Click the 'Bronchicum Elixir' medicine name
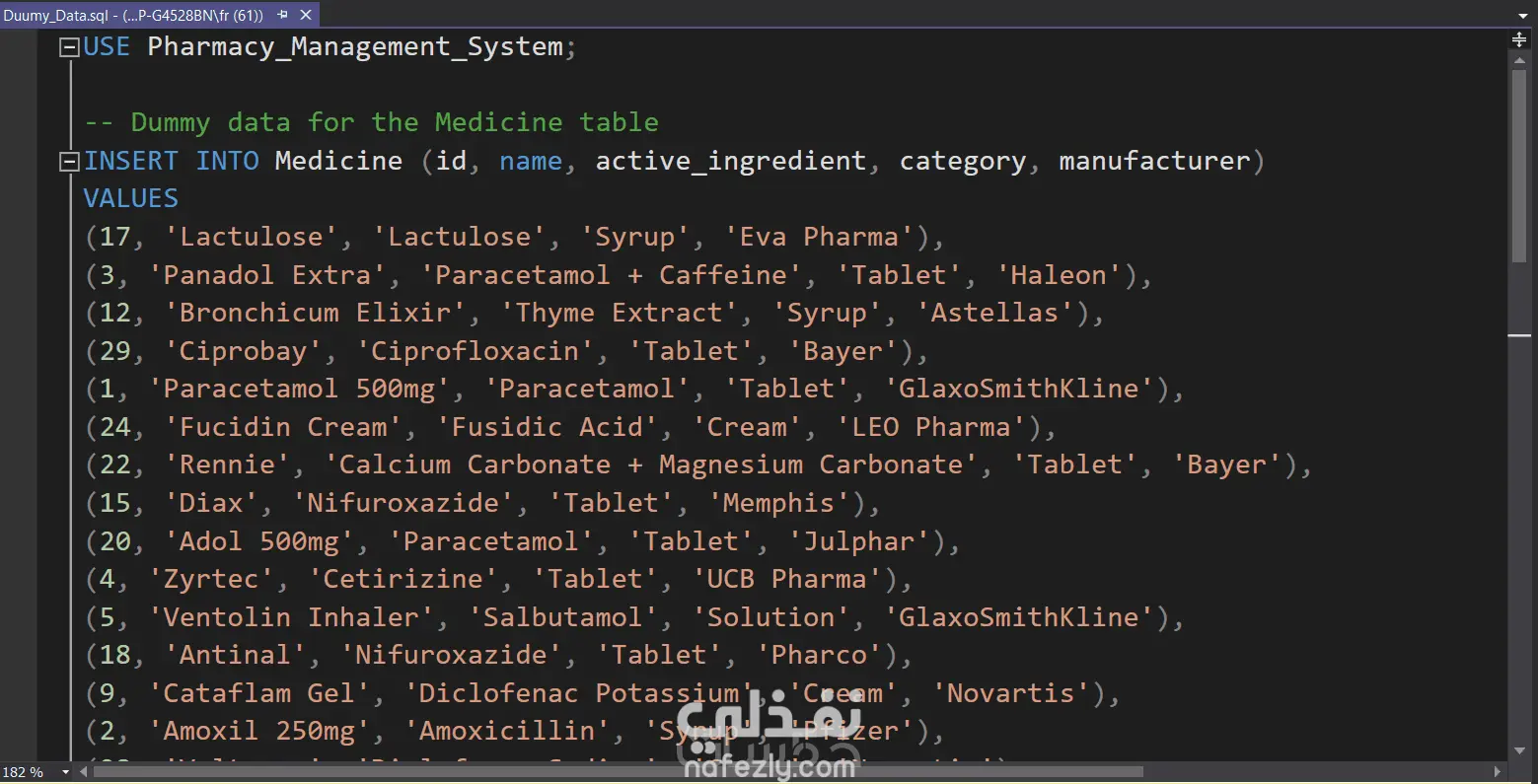 tap(315, 313)
